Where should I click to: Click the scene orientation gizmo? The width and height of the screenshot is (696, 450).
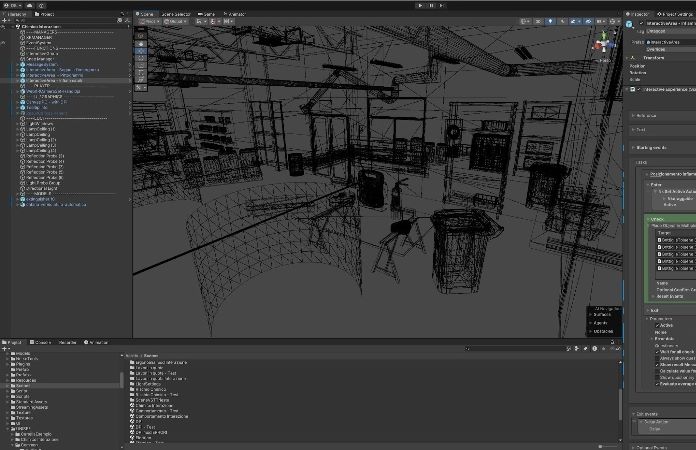pos(606,44)
